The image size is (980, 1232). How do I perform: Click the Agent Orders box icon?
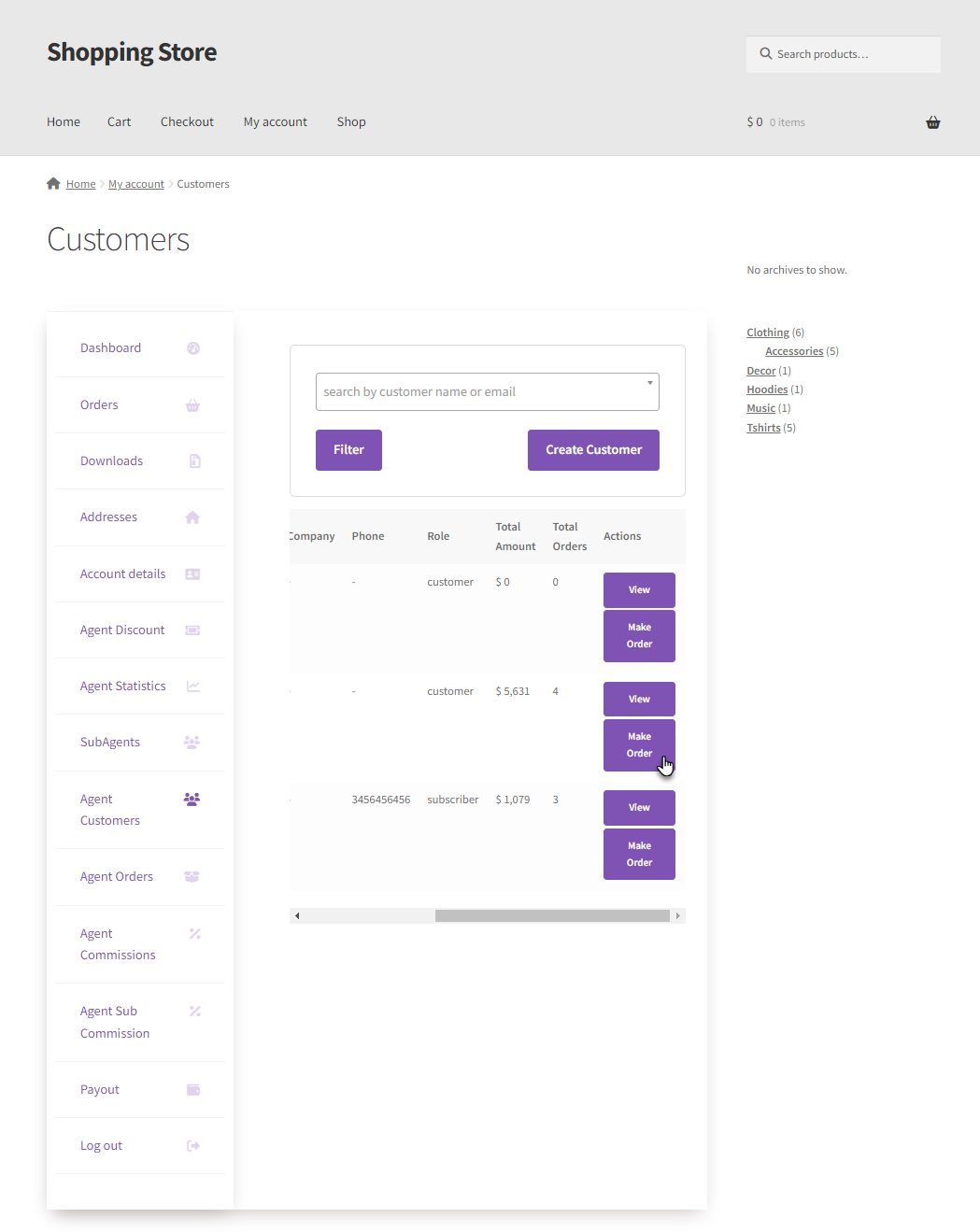[192, 877]
